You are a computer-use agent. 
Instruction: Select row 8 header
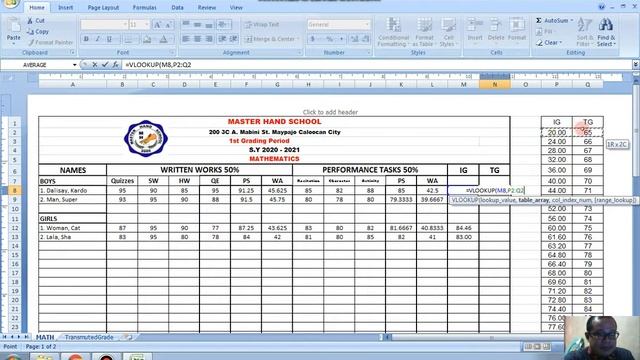(15, 190)
